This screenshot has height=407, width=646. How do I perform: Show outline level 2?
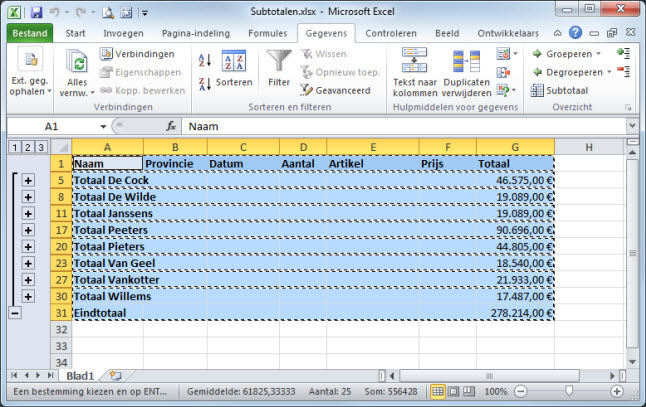tap(28, 147)
